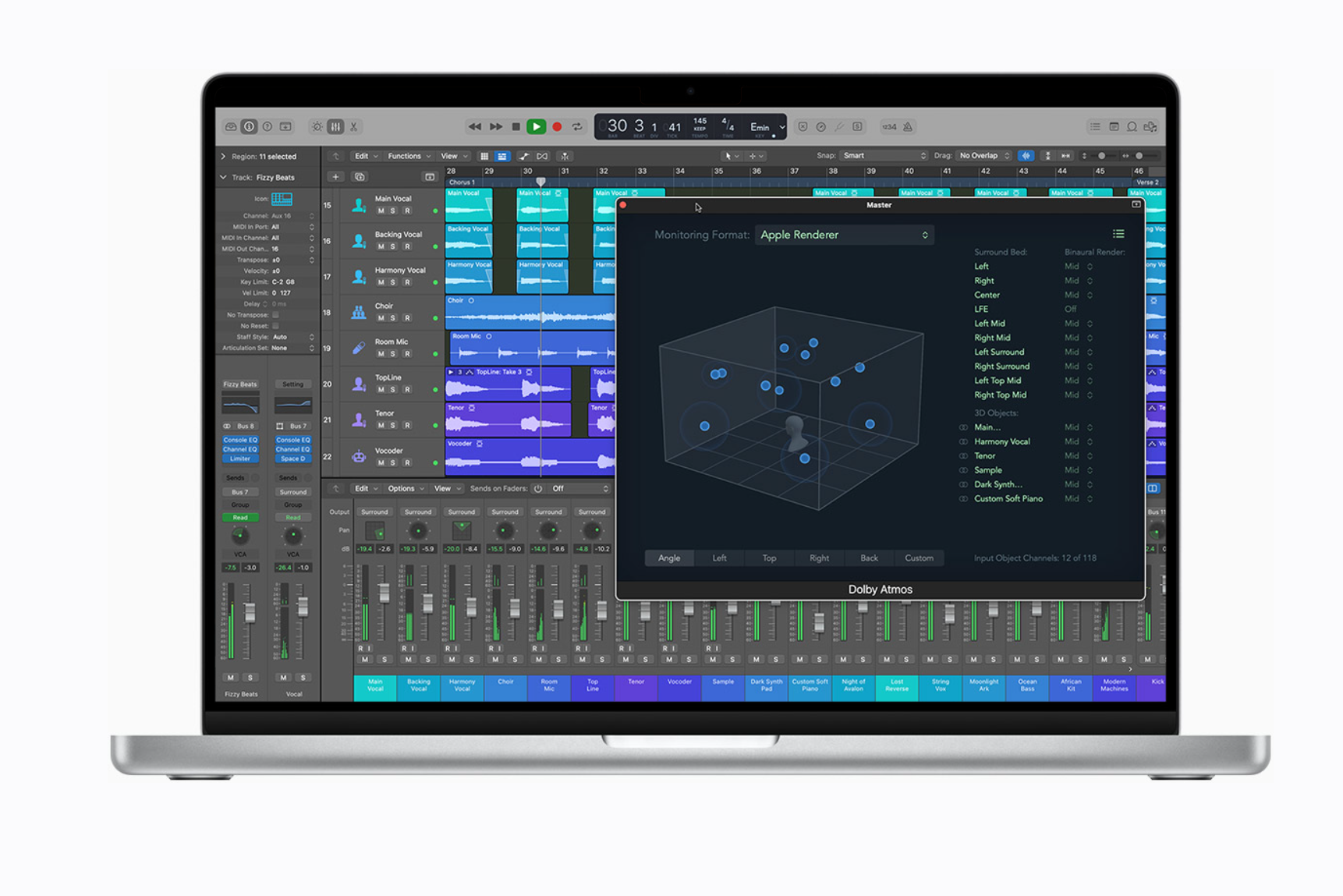
Task: Toggle the Cycle loop button
Action: (x=577, y=126)
